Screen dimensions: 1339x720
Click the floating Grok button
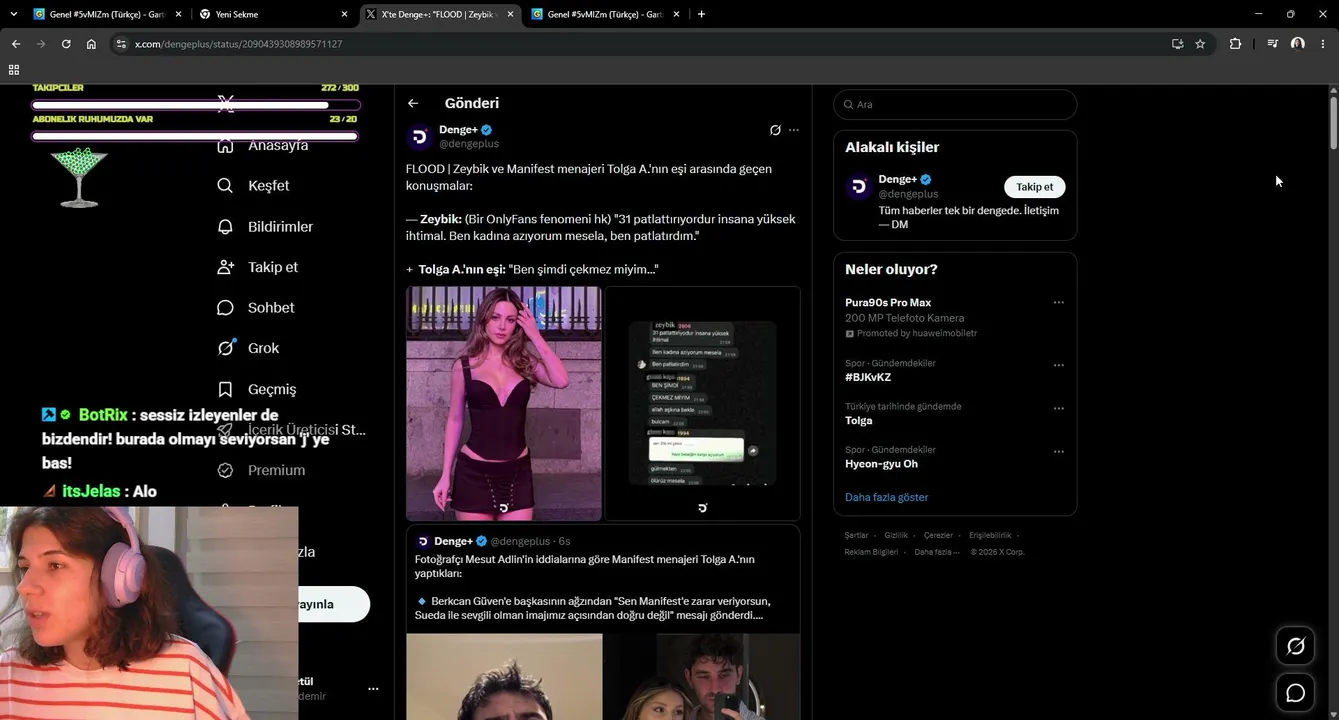click(x=1295, y=646)
